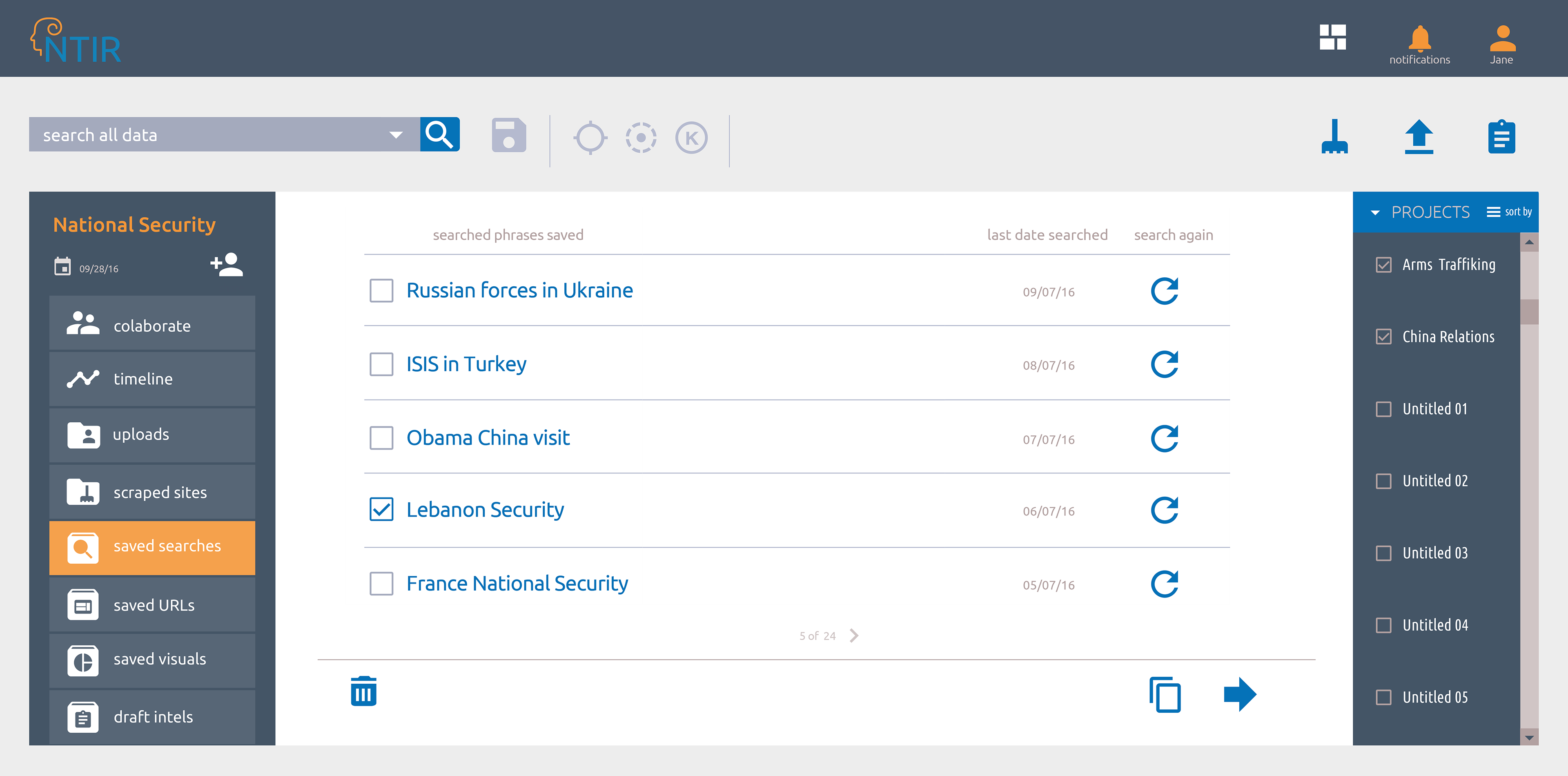Click the National Security project title
This screenshot has width=1568, height=776.
coord(134,225)
